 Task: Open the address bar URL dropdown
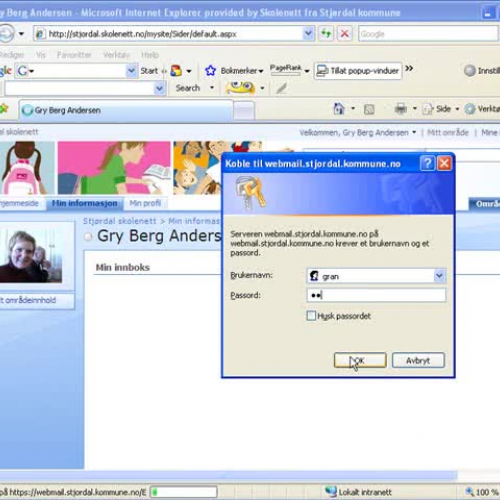pyautogui.click(x=308, y=33)
